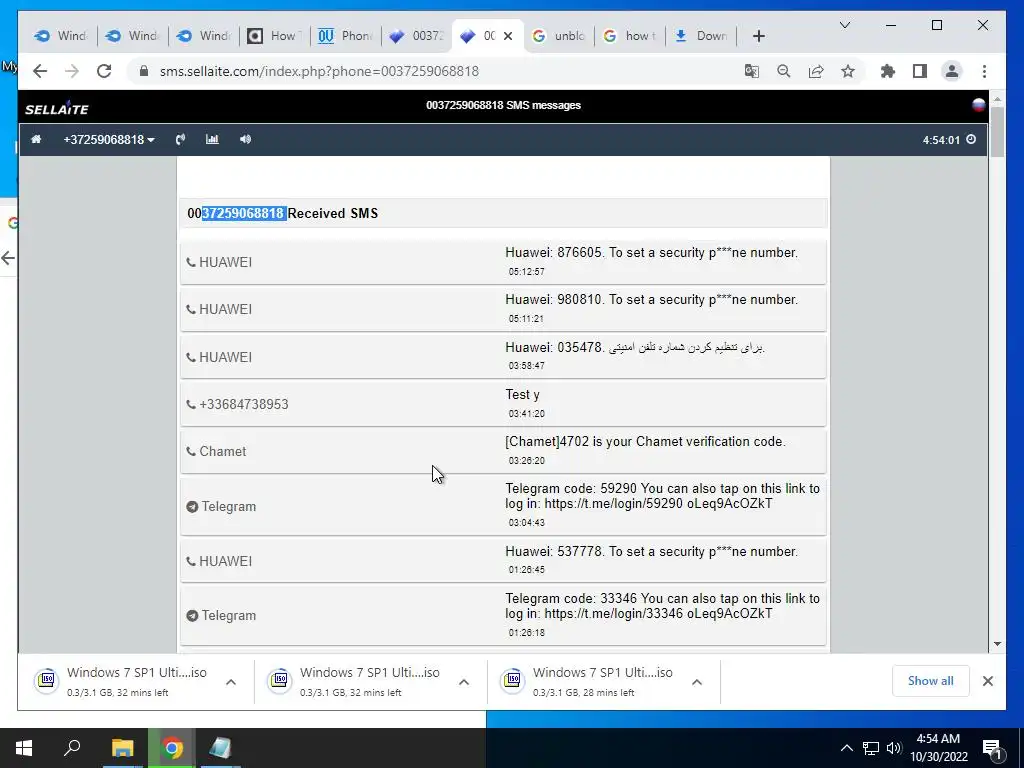Reload the current page
Image resolution: width=1024 pixels, height=768 pixels.
click(104, 71)
